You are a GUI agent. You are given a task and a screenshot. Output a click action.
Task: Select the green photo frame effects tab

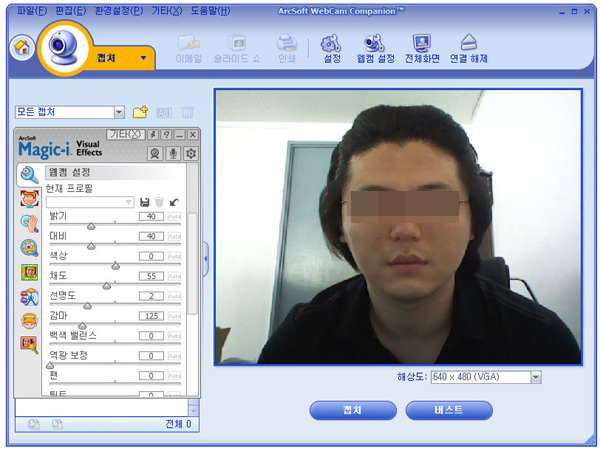pos(29,272)
